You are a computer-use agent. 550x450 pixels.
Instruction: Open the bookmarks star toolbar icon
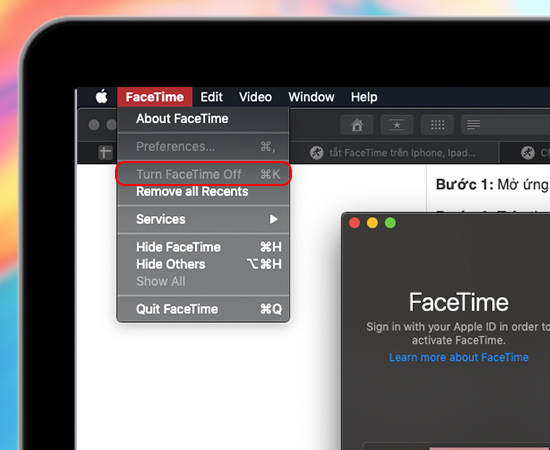click(397, 125)
